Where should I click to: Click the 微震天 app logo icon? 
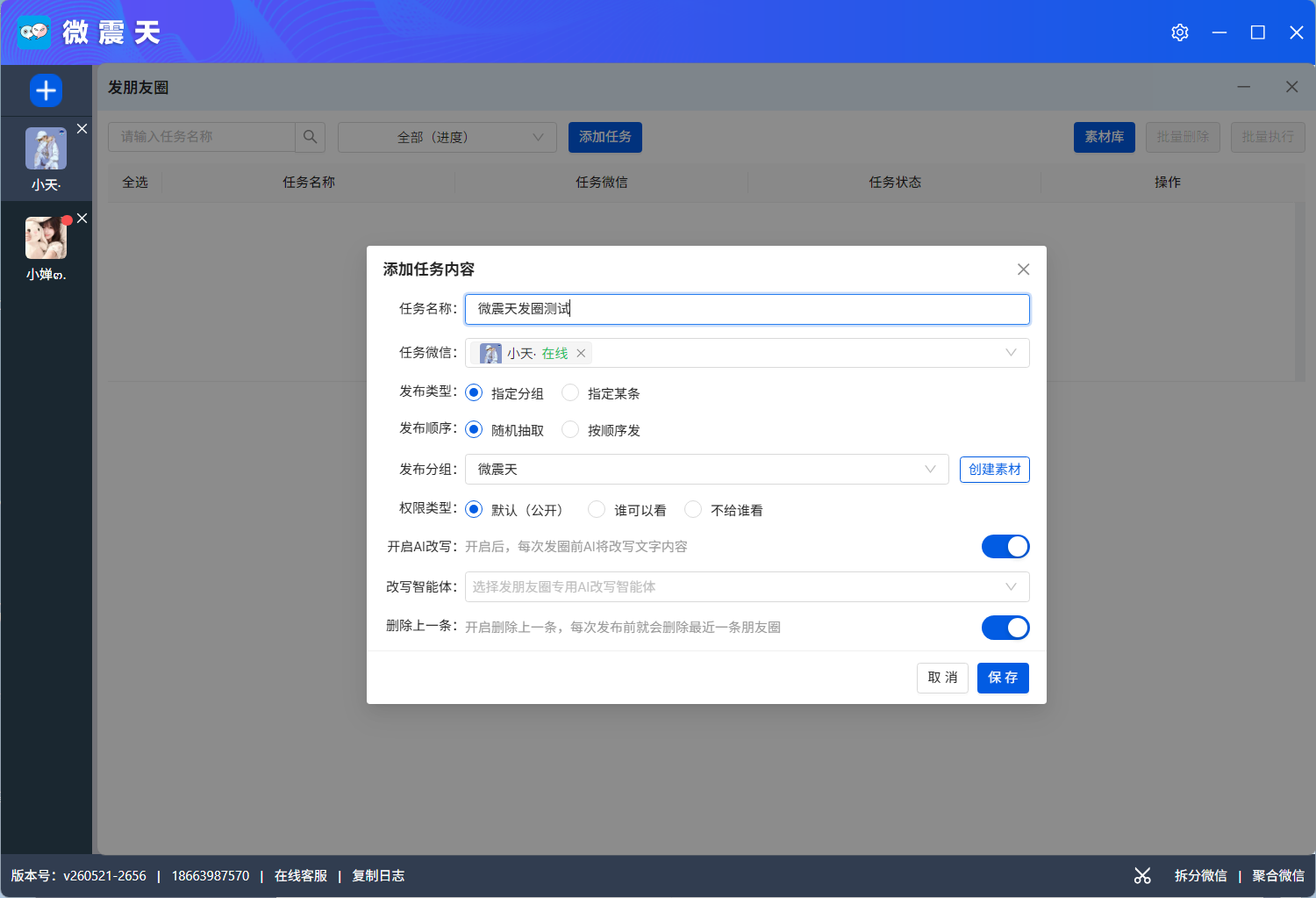point(34,32)
